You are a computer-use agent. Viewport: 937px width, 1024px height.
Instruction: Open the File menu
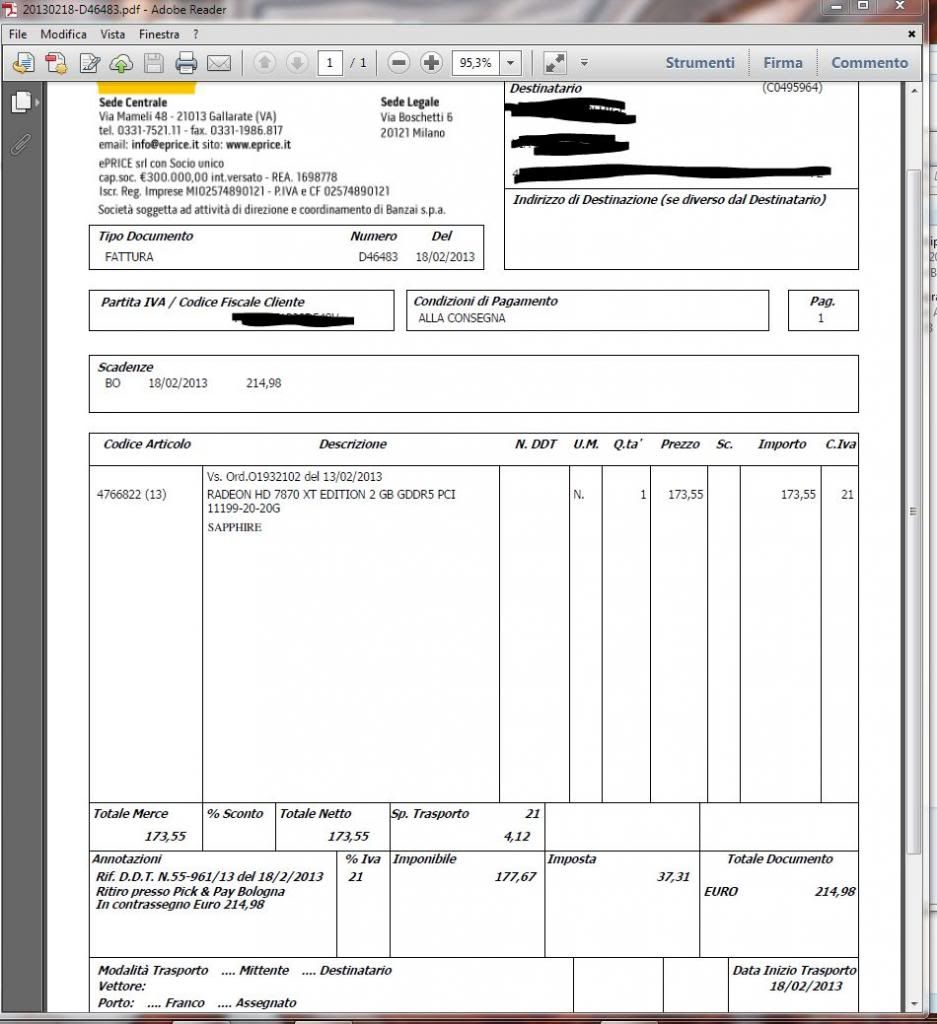click(18, 34)
